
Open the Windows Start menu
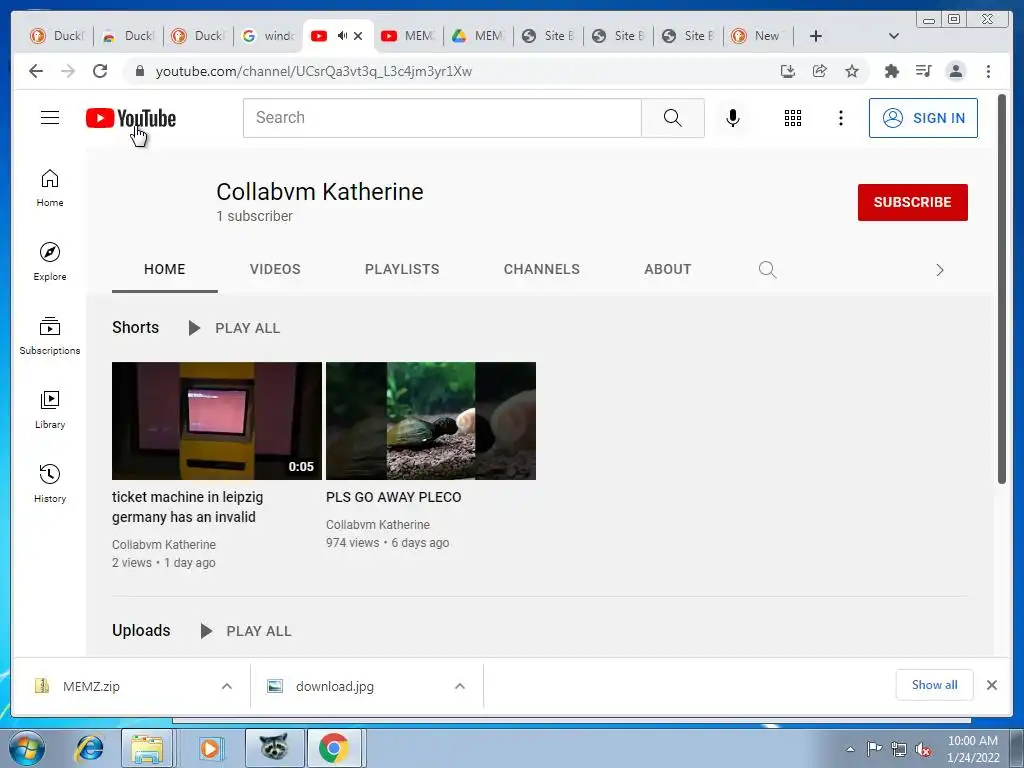click(x=27, y=748)
